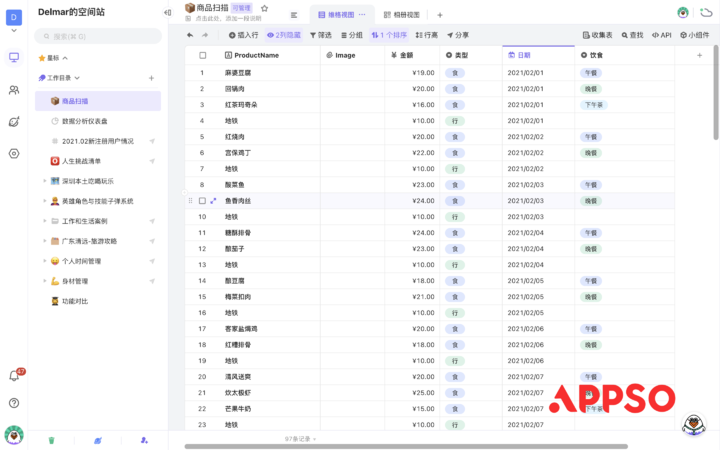720x450 pixels.
Task: Open the 分组 group button
Action: point(352,35)
